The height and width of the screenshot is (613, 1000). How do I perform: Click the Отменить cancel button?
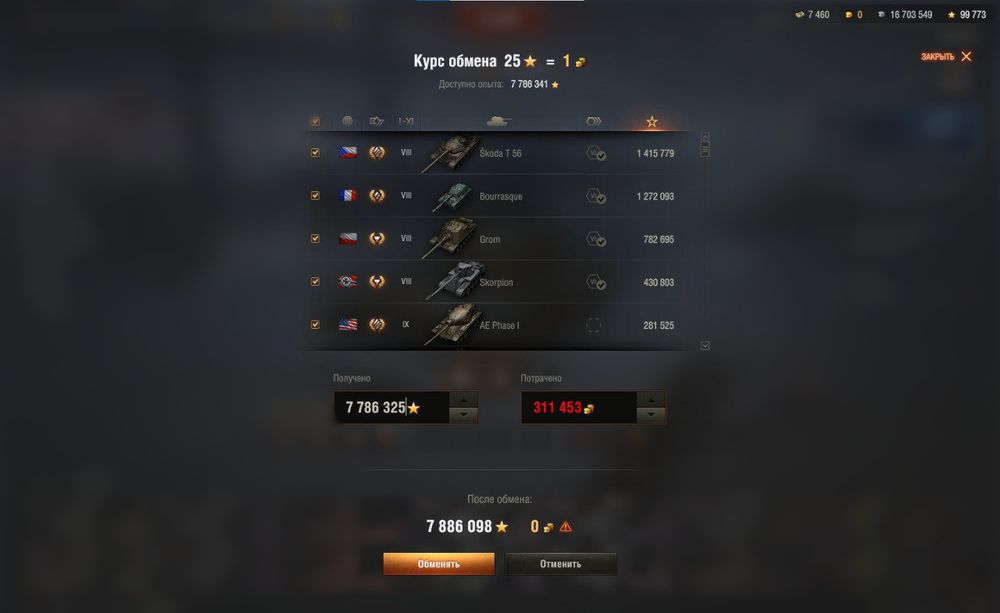[x=561, y=564]
